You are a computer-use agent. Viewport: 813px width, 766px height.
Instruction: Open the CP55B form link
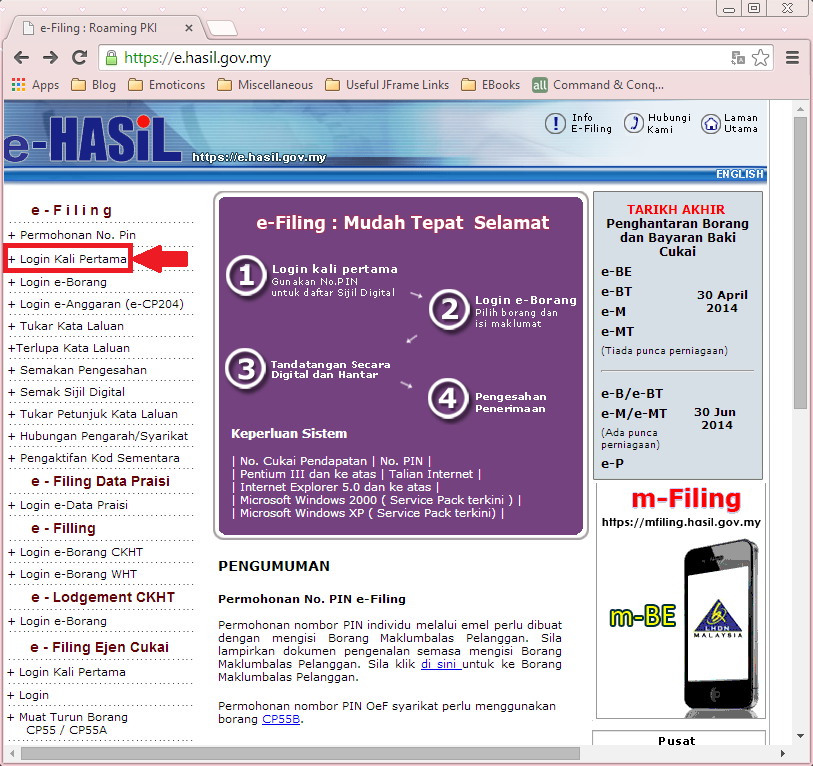[x=281, y=719]
